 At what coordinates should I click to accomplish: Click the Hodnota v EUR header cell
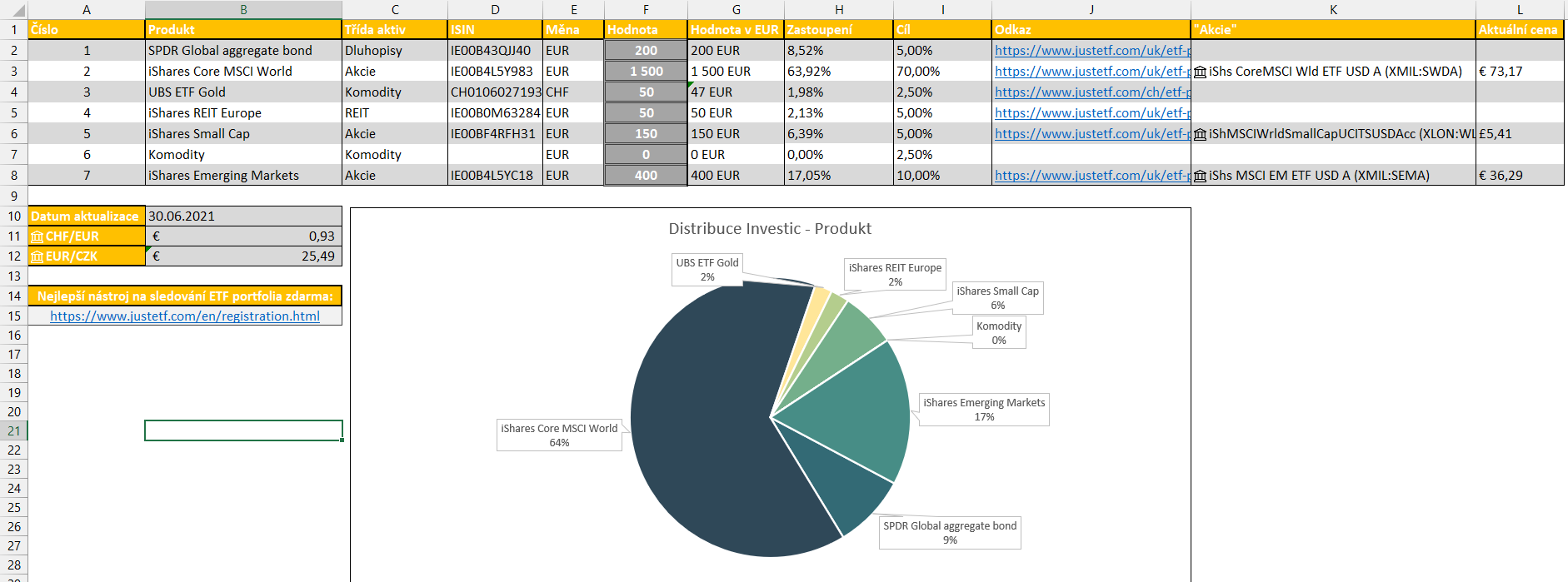pyautogui.click(x=736, y=30)
